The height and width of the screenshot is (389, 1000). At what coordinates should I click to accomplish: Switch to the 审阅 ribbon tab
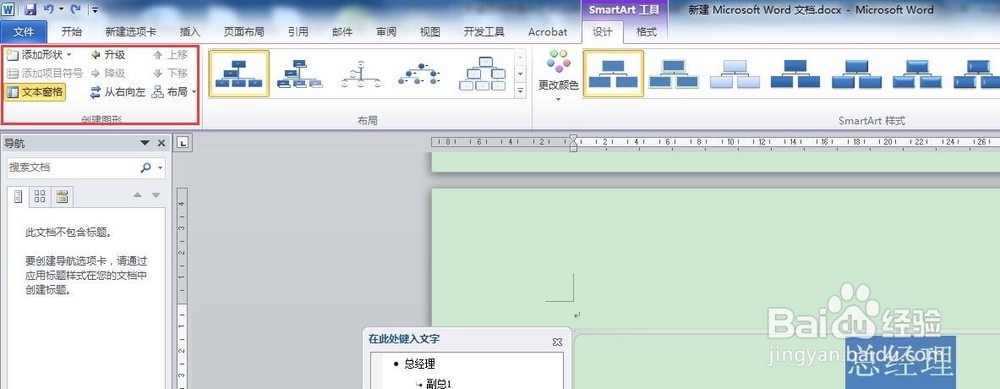[x=386, y=32]
